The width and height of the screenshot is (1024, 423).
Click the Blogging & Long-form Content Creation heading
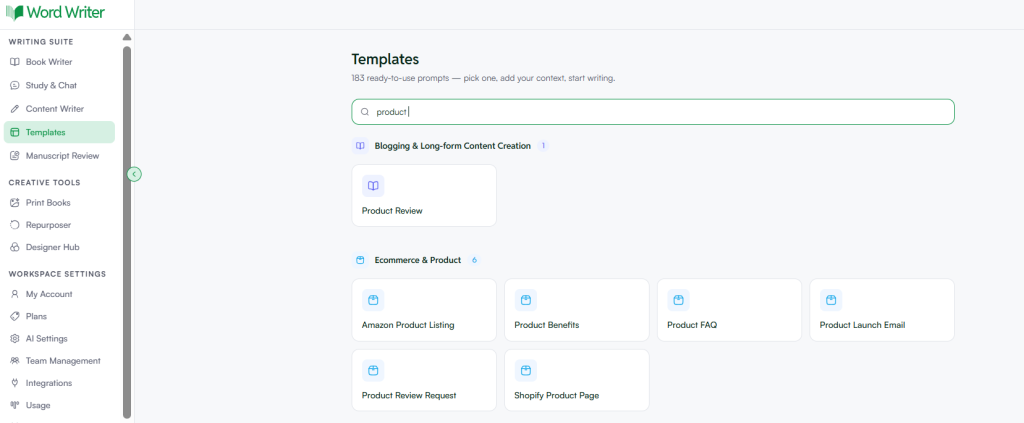[x=453, y=146]
